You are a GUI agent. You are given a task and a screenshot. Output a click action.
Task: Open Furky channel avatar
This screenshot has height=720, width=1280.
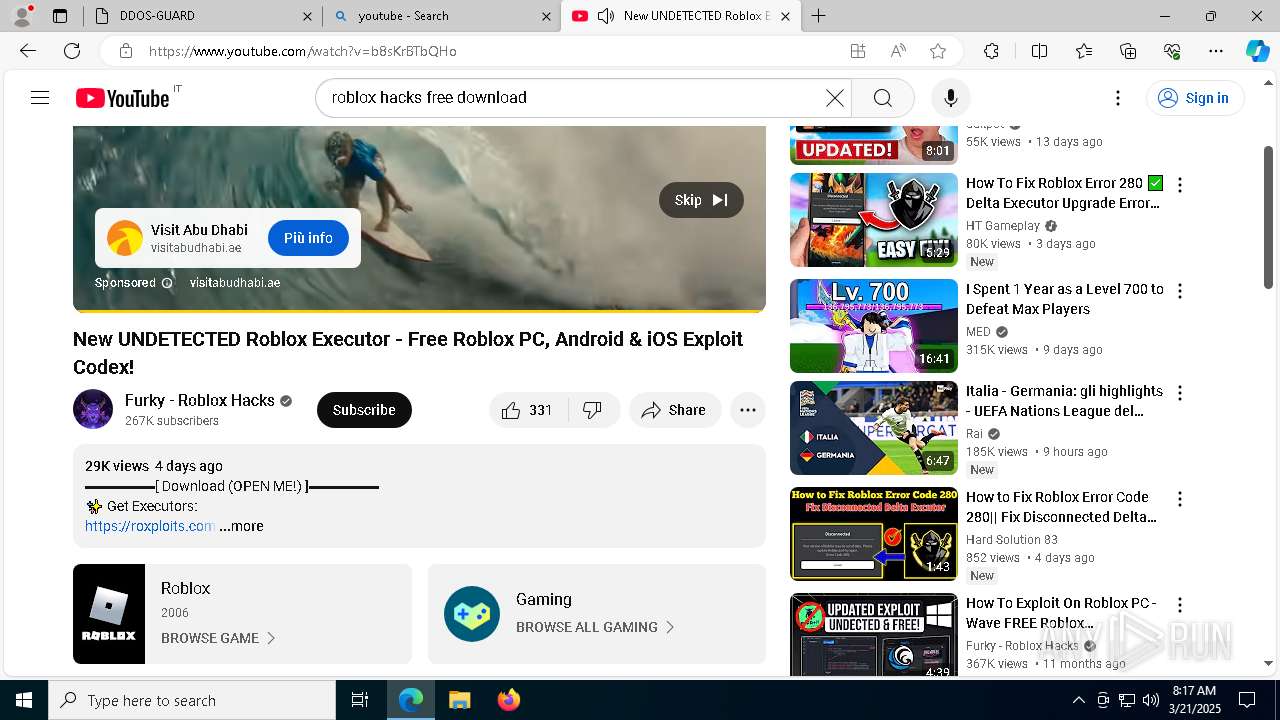click(93, 409)
